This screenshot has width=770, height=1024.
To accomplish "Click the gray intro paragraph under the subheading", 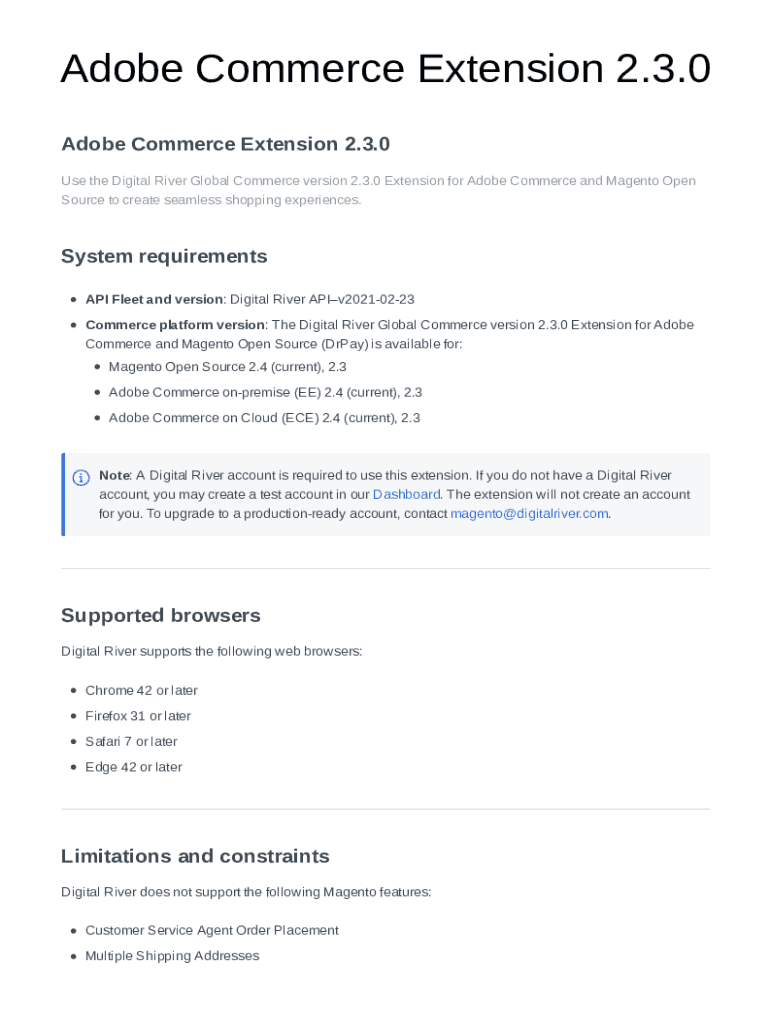I will pyautogui.click(x=378, y=190).
